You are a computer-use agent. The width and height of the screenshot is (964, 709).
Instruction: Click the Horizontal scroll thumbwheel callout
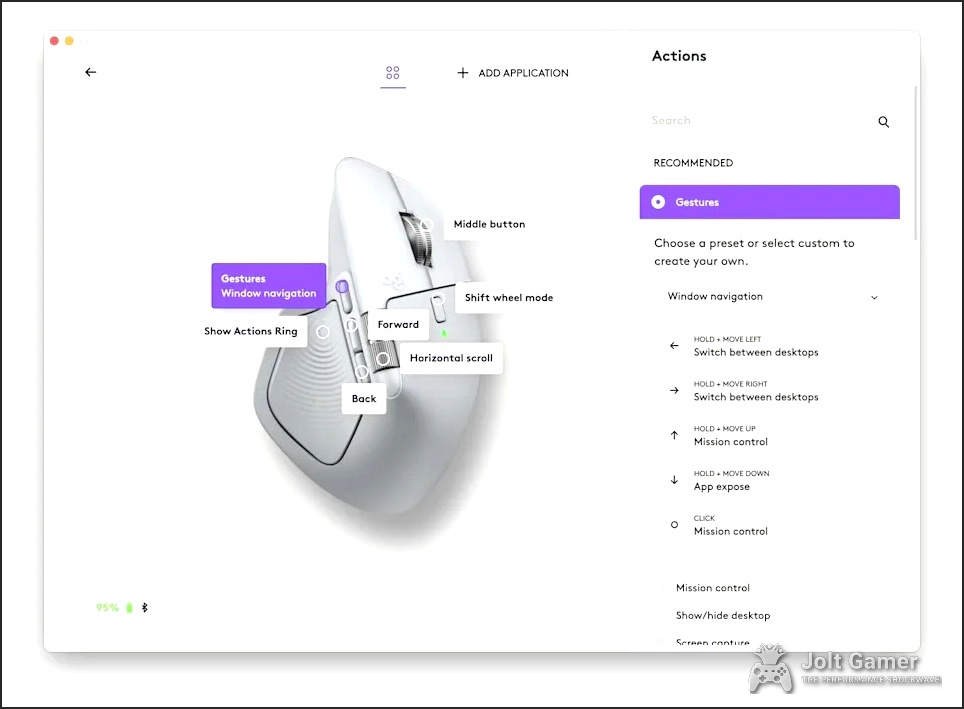(451, 358)
